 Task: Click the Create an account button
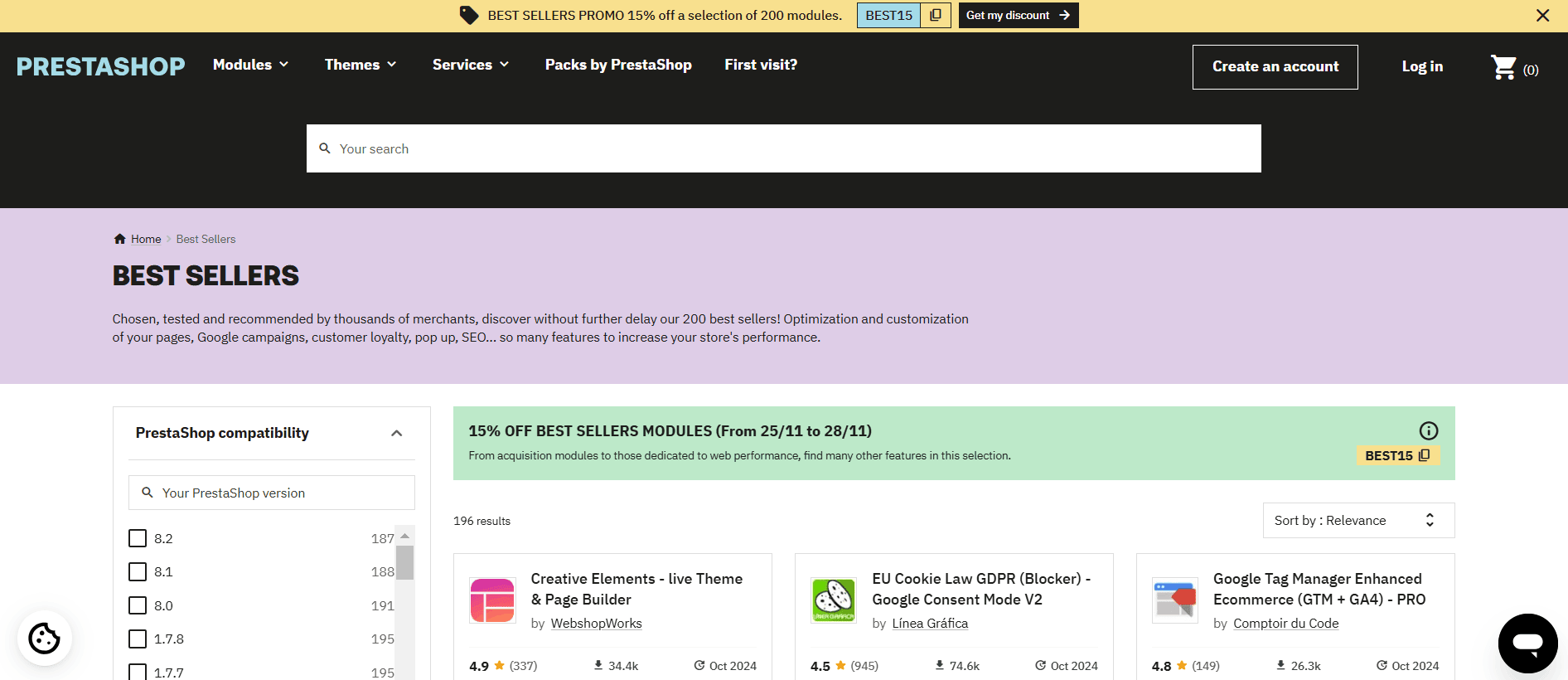point(1275,66)
